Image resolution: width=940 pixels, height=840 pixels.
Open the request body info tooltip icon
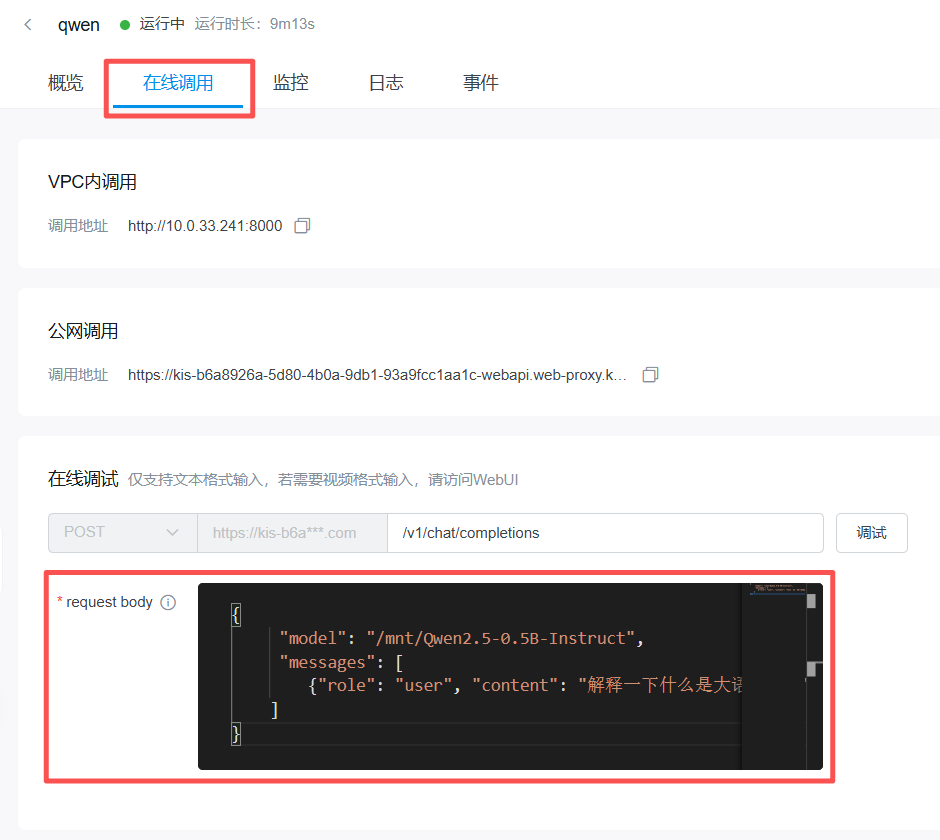[168, 603]
